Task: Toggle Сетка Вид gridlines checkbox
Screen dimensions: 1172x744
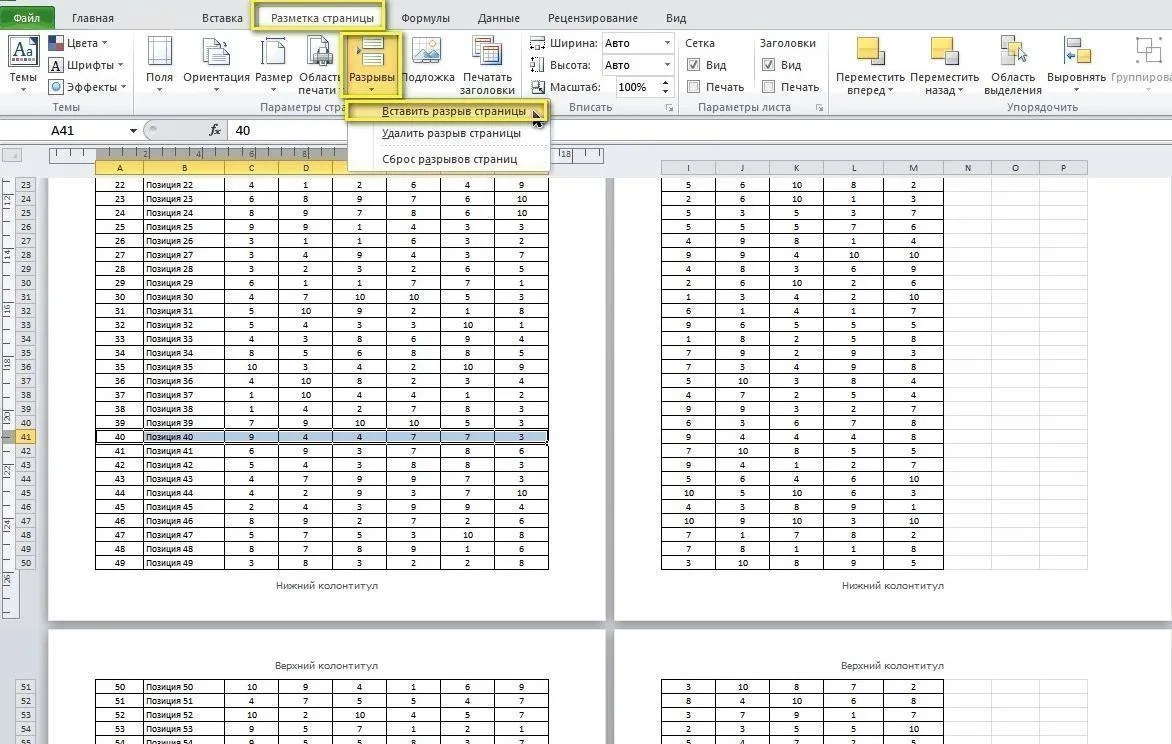Action: 694,65
